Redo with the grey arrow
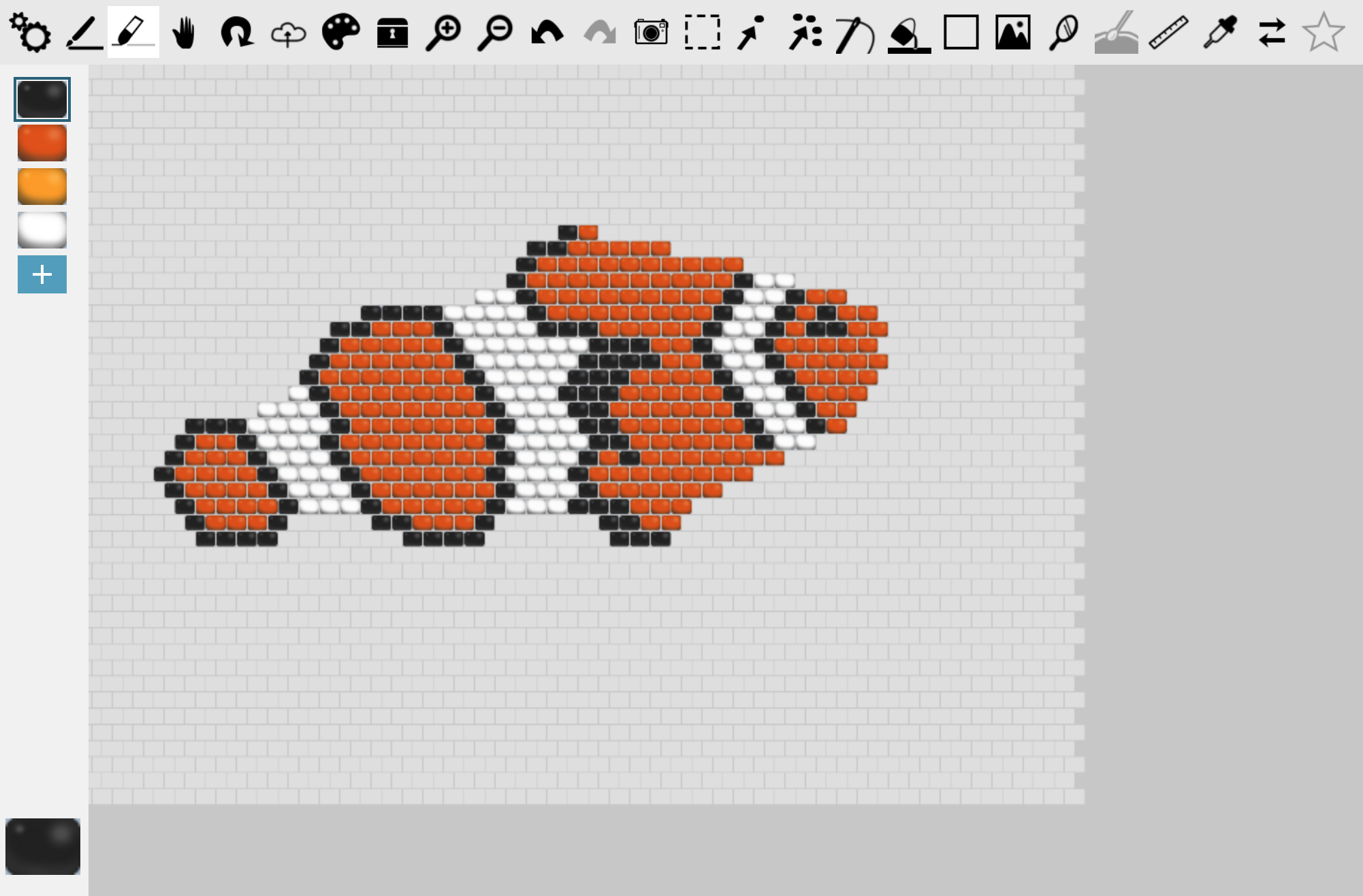Viewport: 1363px width, 896px height. click(599, 32)
